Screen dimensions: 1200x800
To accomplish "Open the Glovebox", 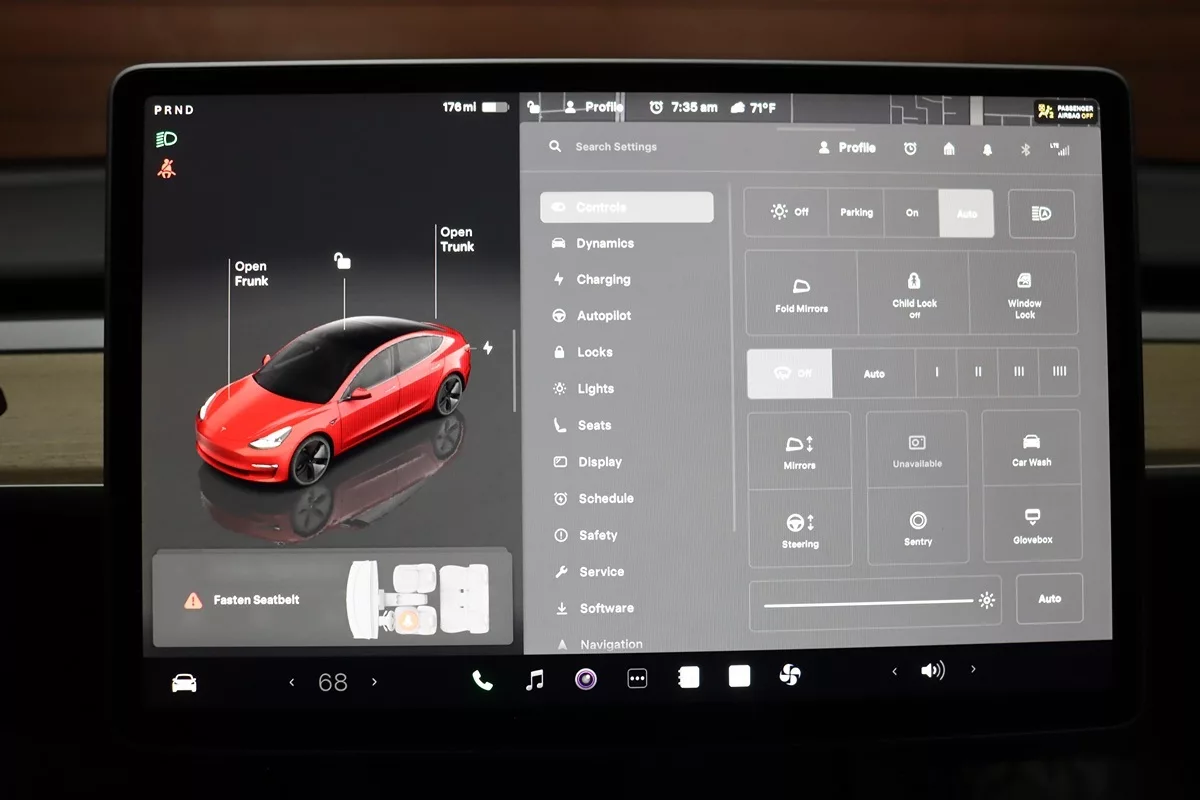I will coord(1031,525).
